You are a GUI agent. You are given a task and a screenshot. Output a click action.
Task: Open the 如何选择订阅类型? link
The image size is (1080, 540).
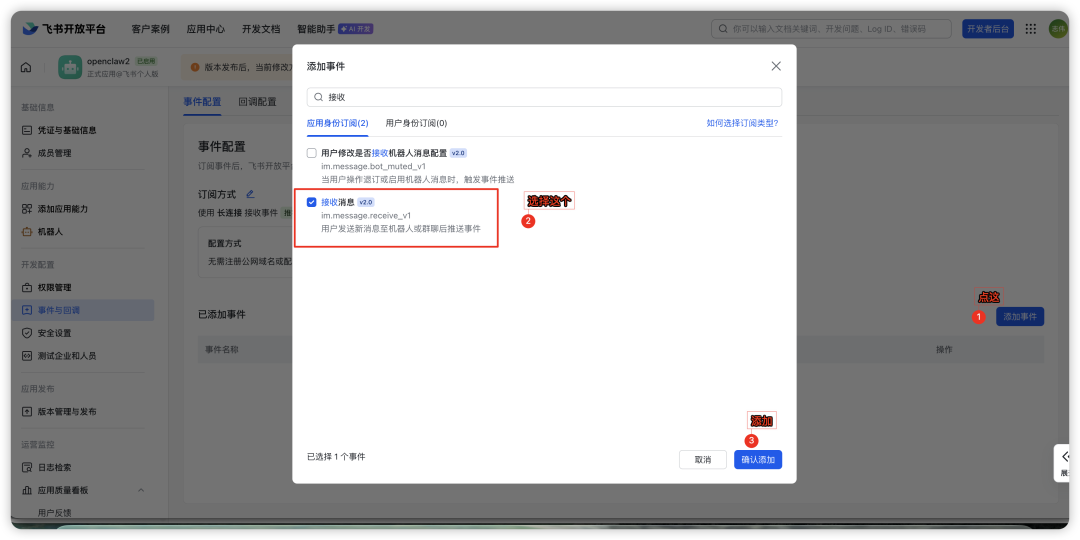click(742, 123)
